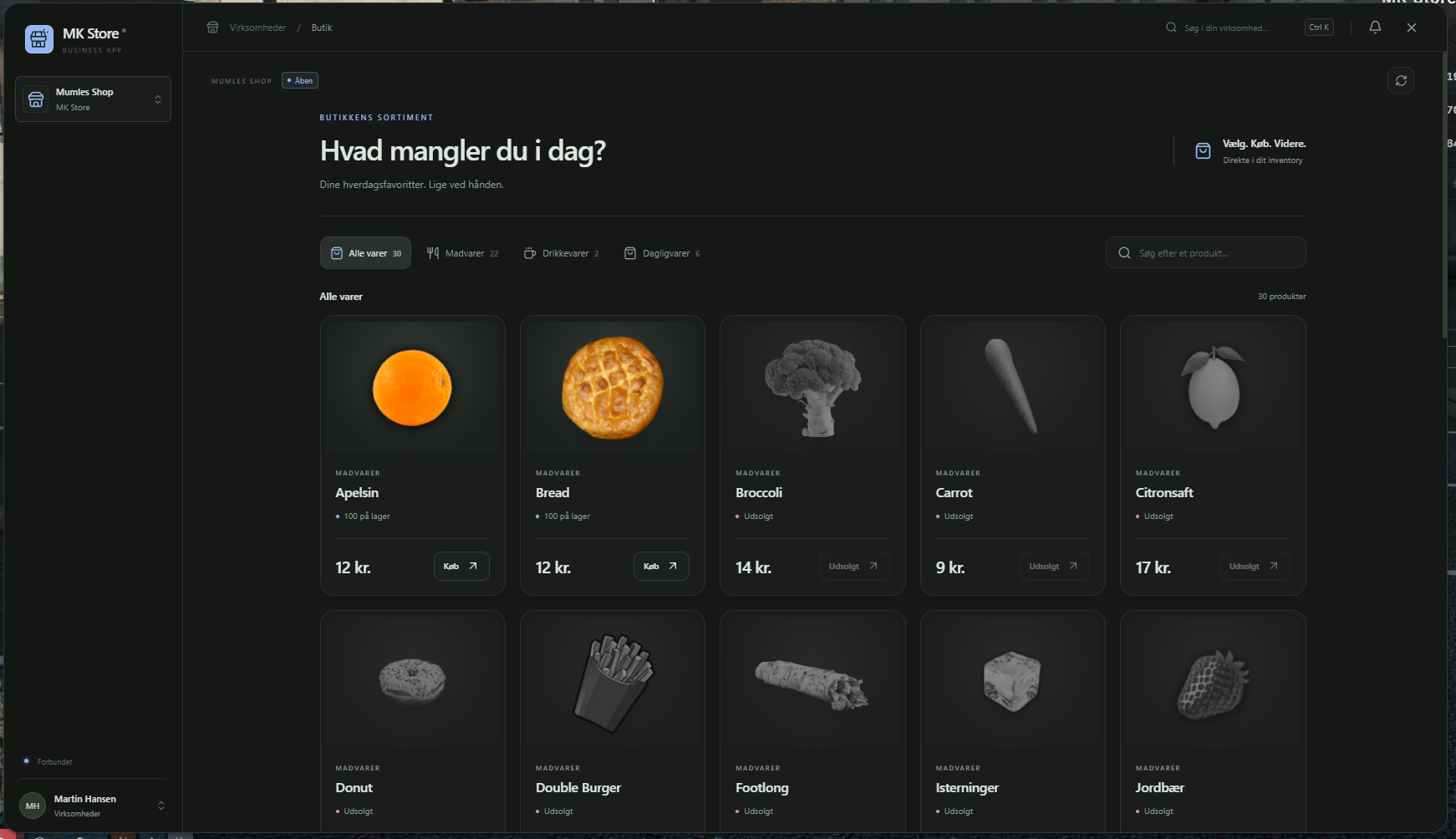Click the Butik breadcrumb
Screen dimensions: 1456x839
tap(322, 28)
